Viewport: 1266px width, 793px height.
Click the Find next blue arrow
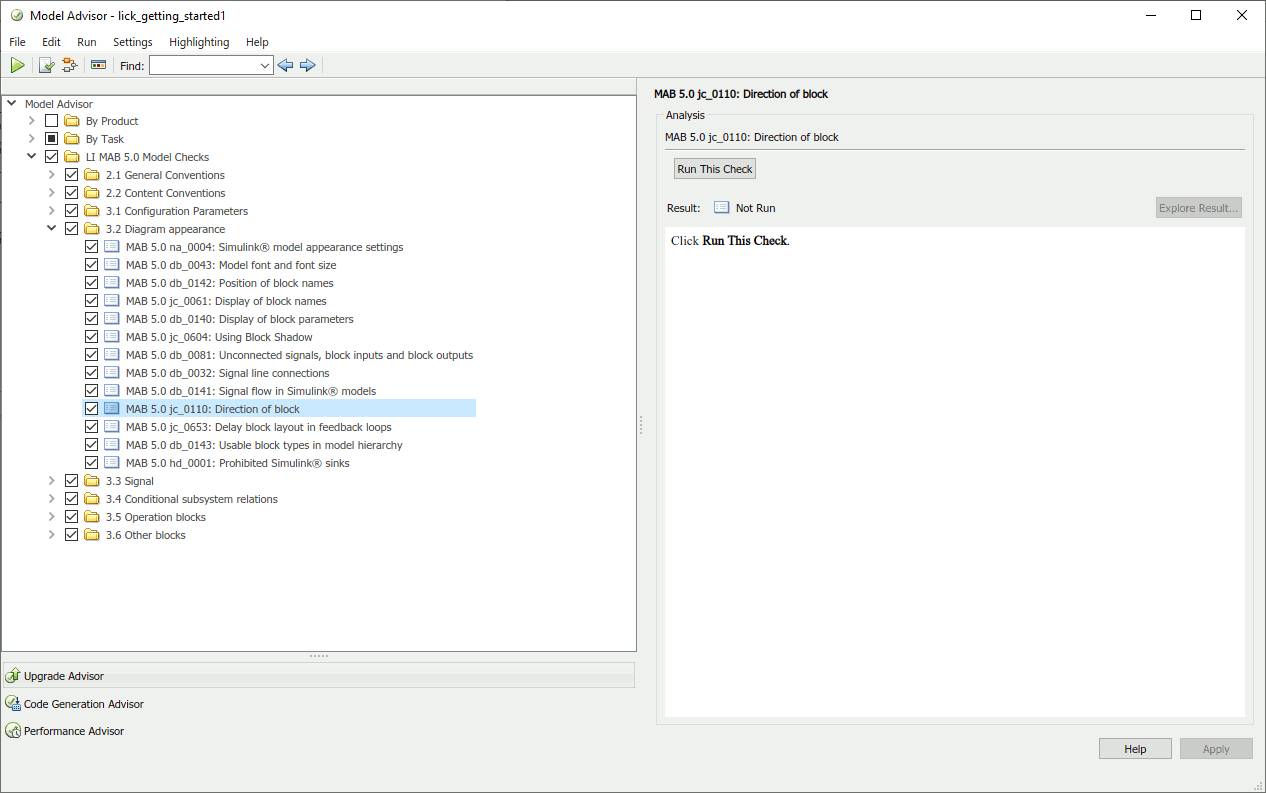(x=308, y=65)
